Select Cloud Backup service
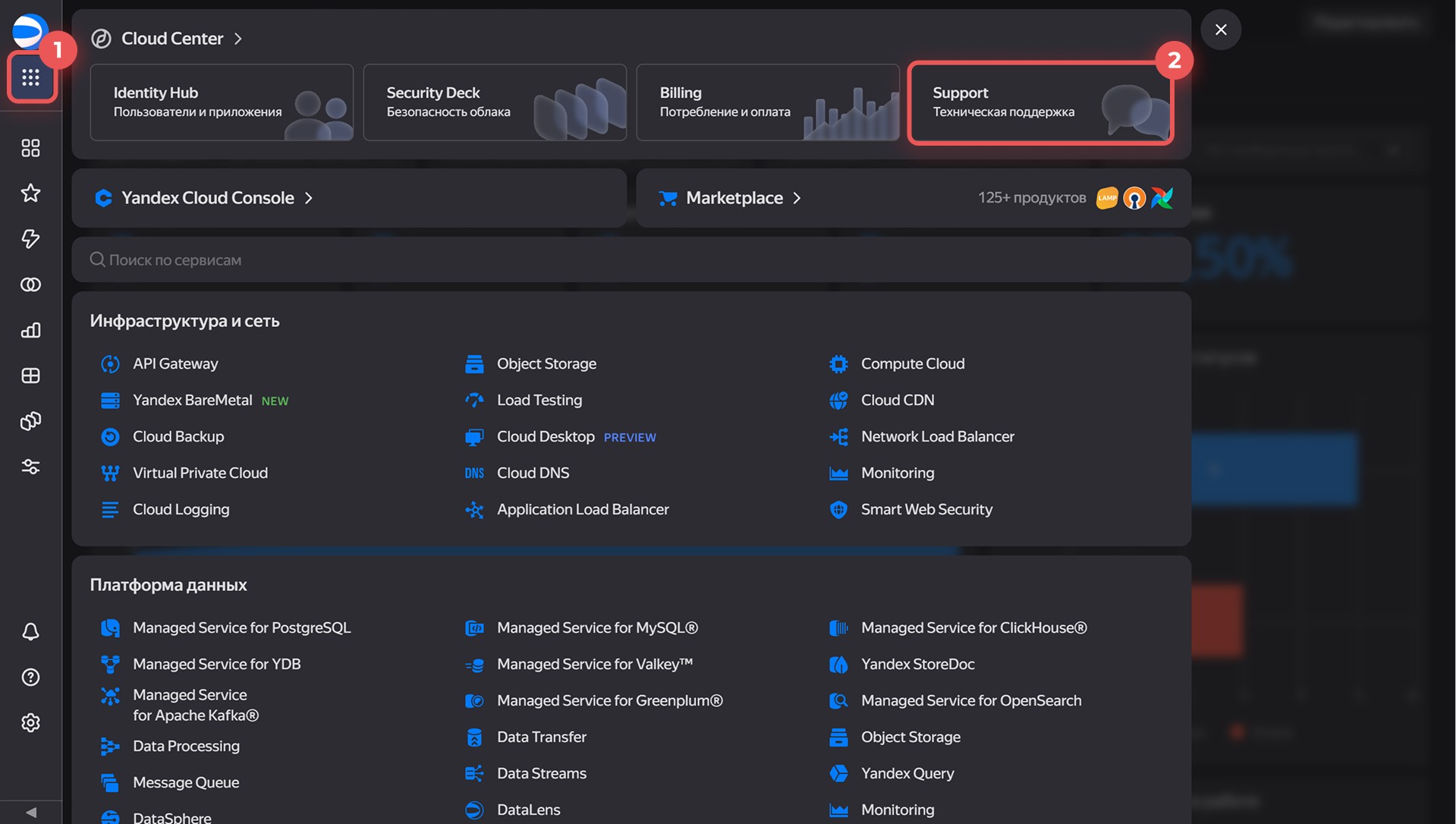1456x824 pixels. click(x=178, y=436)
